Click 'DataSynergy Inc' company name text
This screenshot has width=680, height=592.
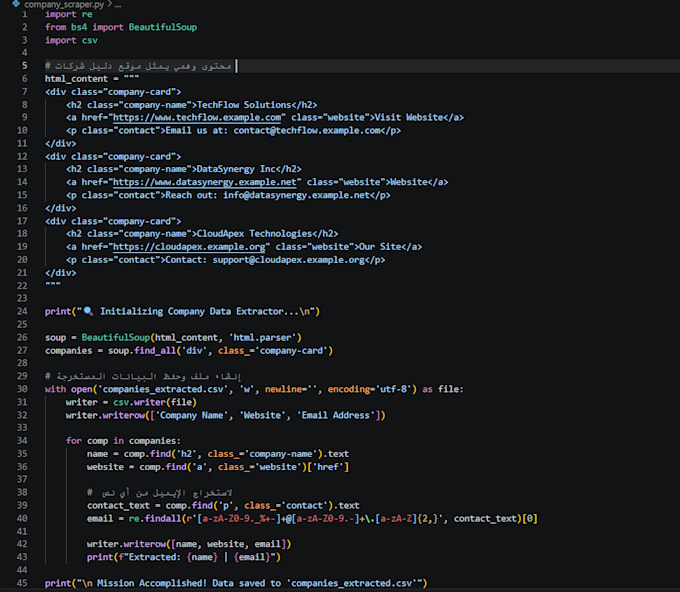236,169
